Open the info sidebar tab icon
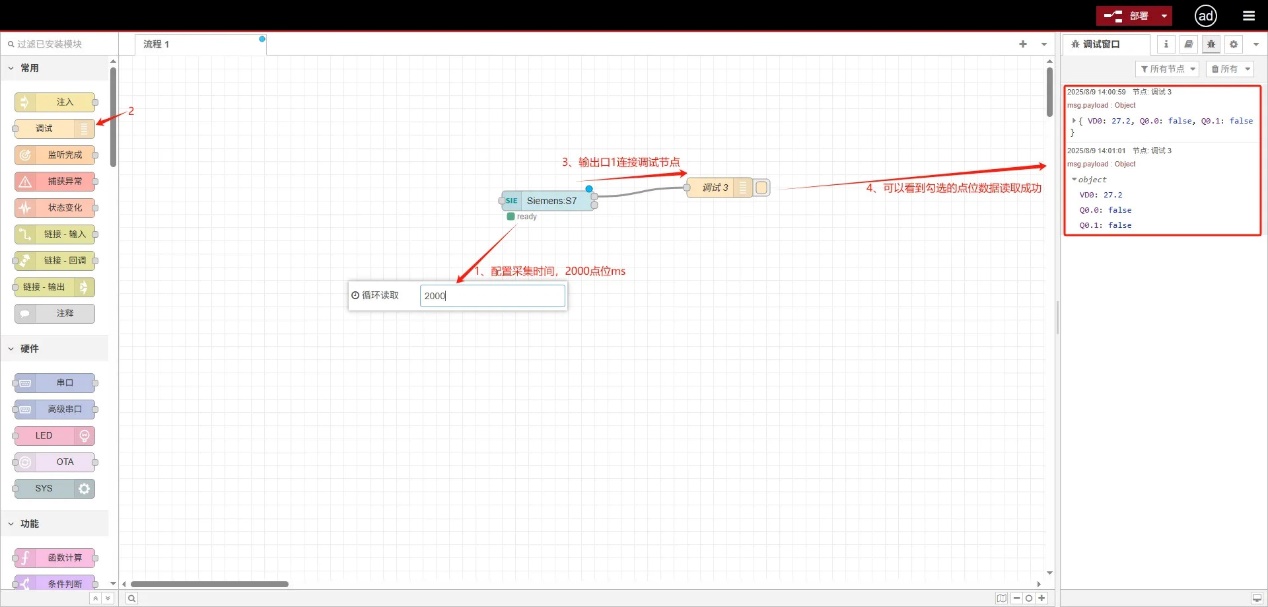Screen dimensions: 1268x607 (1165, 45)
